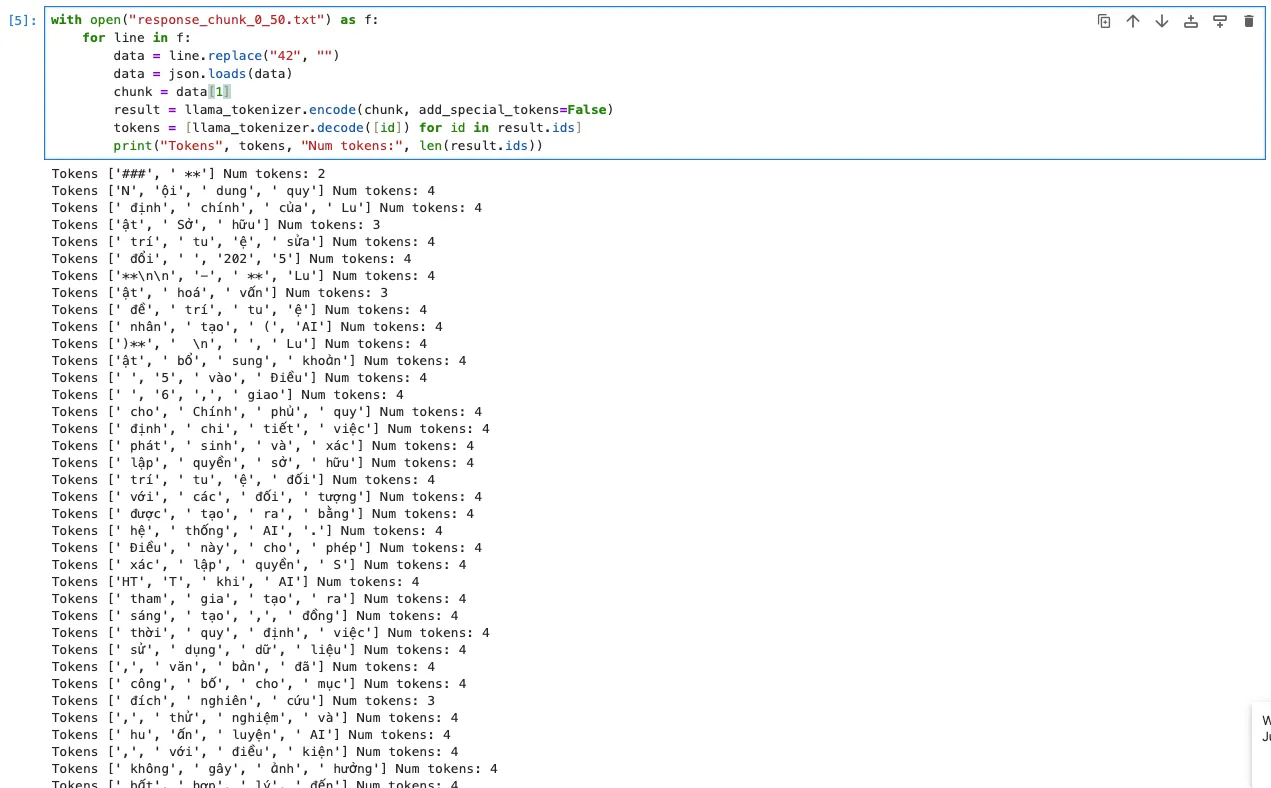1271x788 pixels.
Task: Move the cell up with the arrow
Action: pyautogui.click(x=1133, y=21)
